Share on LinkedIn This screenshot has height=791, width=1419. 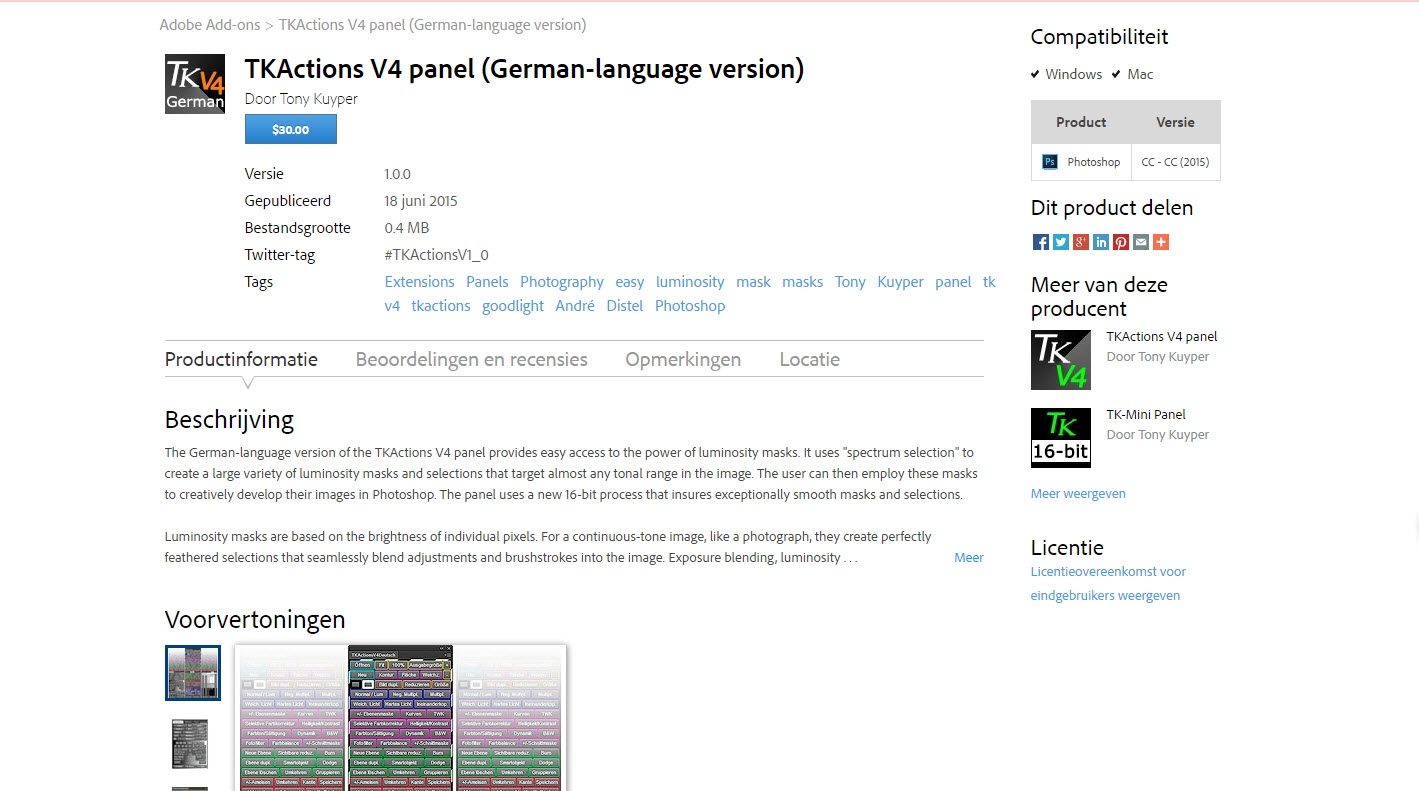click(1100, 242)
